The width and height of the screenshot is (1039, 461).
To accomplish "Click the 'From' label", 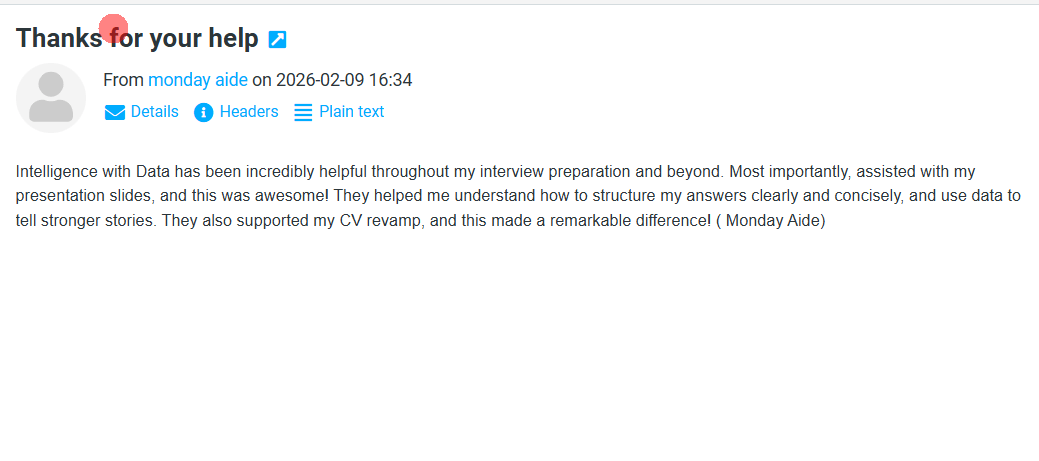I will (x=123, y=80).
